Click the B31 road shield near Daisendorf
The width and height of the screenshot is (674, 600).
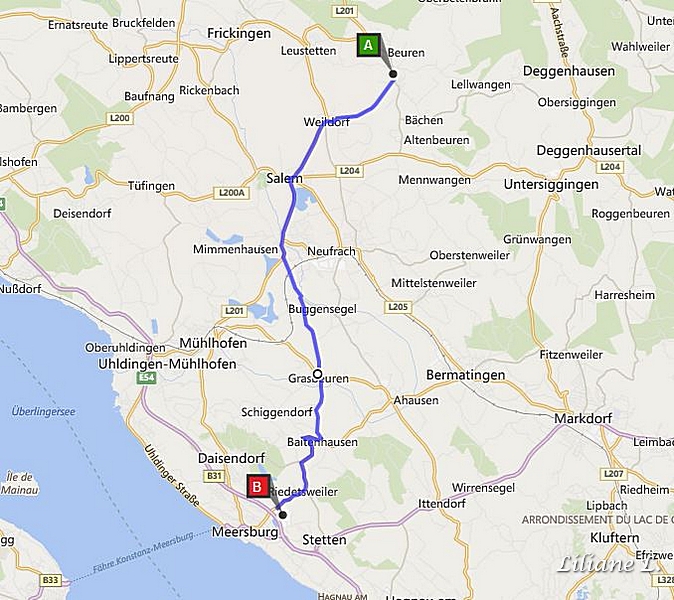pos(214,476)
